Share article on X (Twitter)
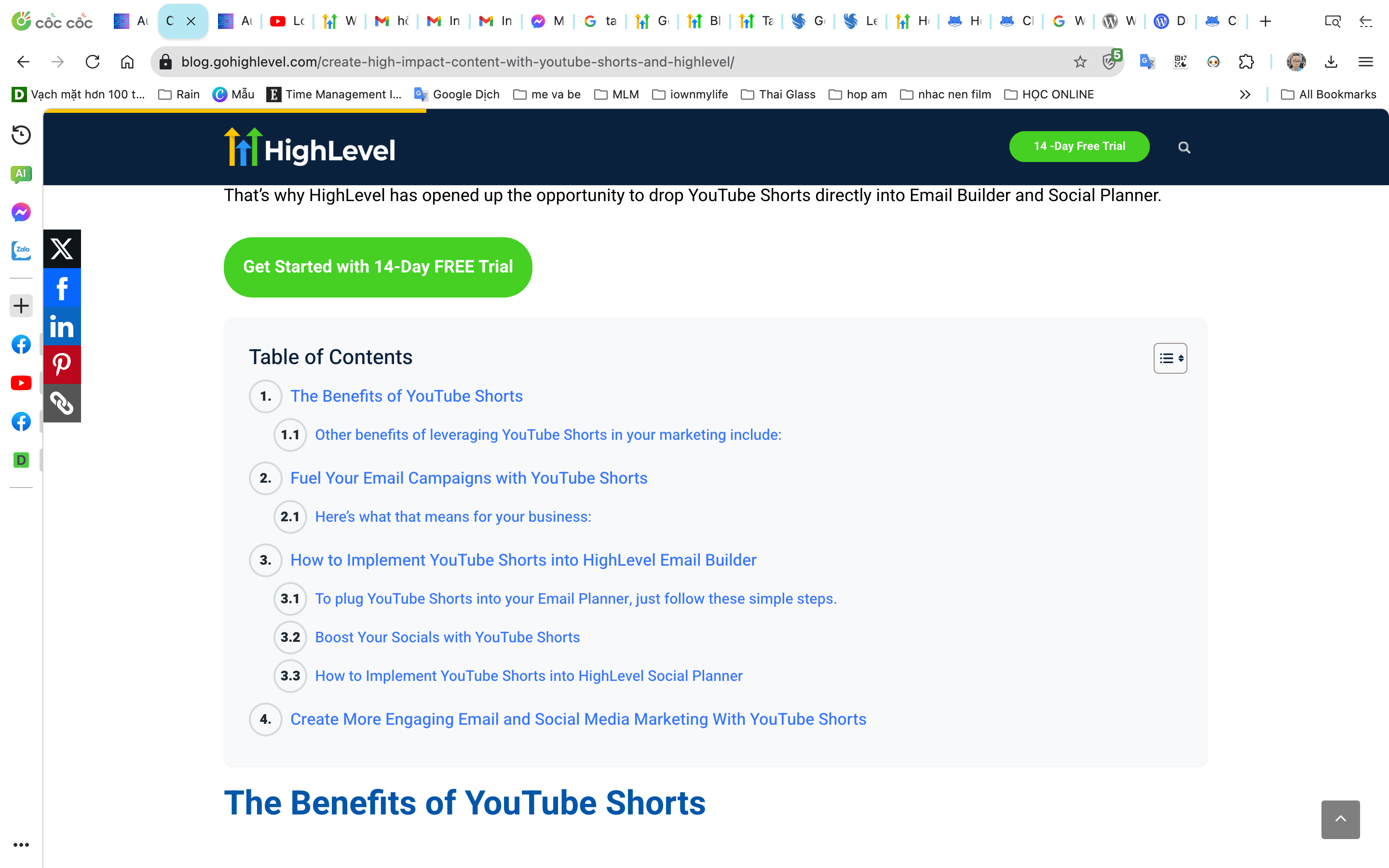This screenshot has width=1389, height=868. click(62, 248)
